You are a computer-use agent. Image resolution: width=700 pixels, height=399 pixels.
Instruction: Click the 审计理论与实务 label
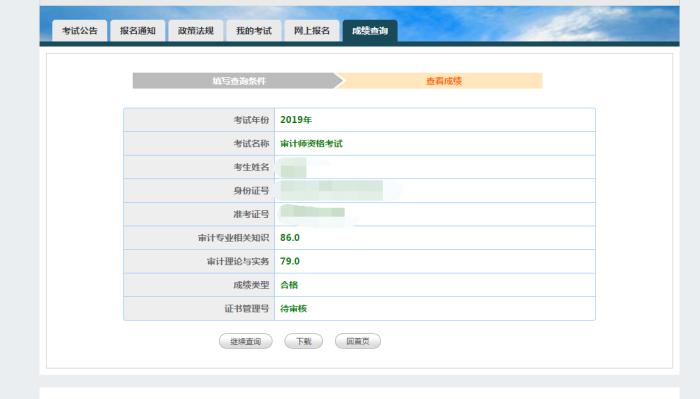[238, 262]
